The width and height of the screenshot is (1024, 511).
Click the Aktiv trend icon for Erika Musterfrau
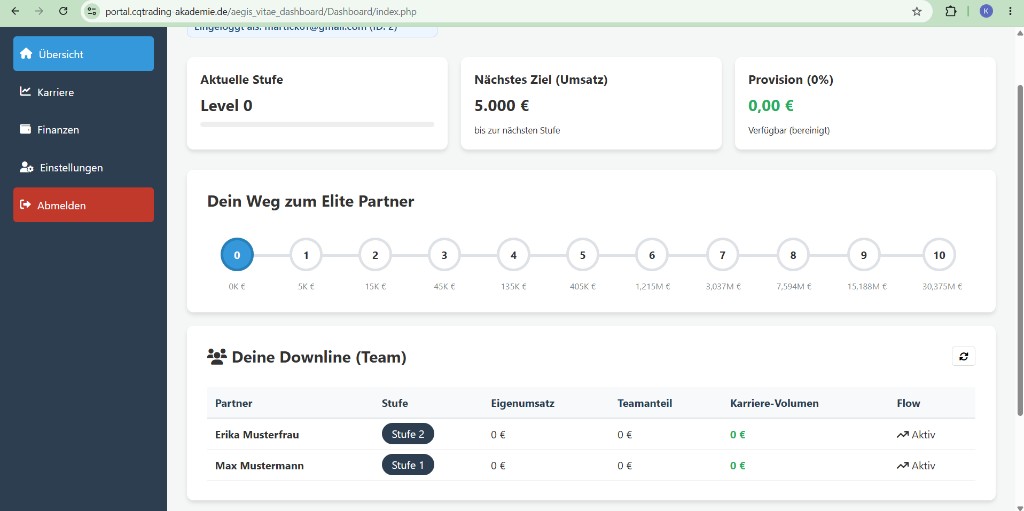coord(903,435)
